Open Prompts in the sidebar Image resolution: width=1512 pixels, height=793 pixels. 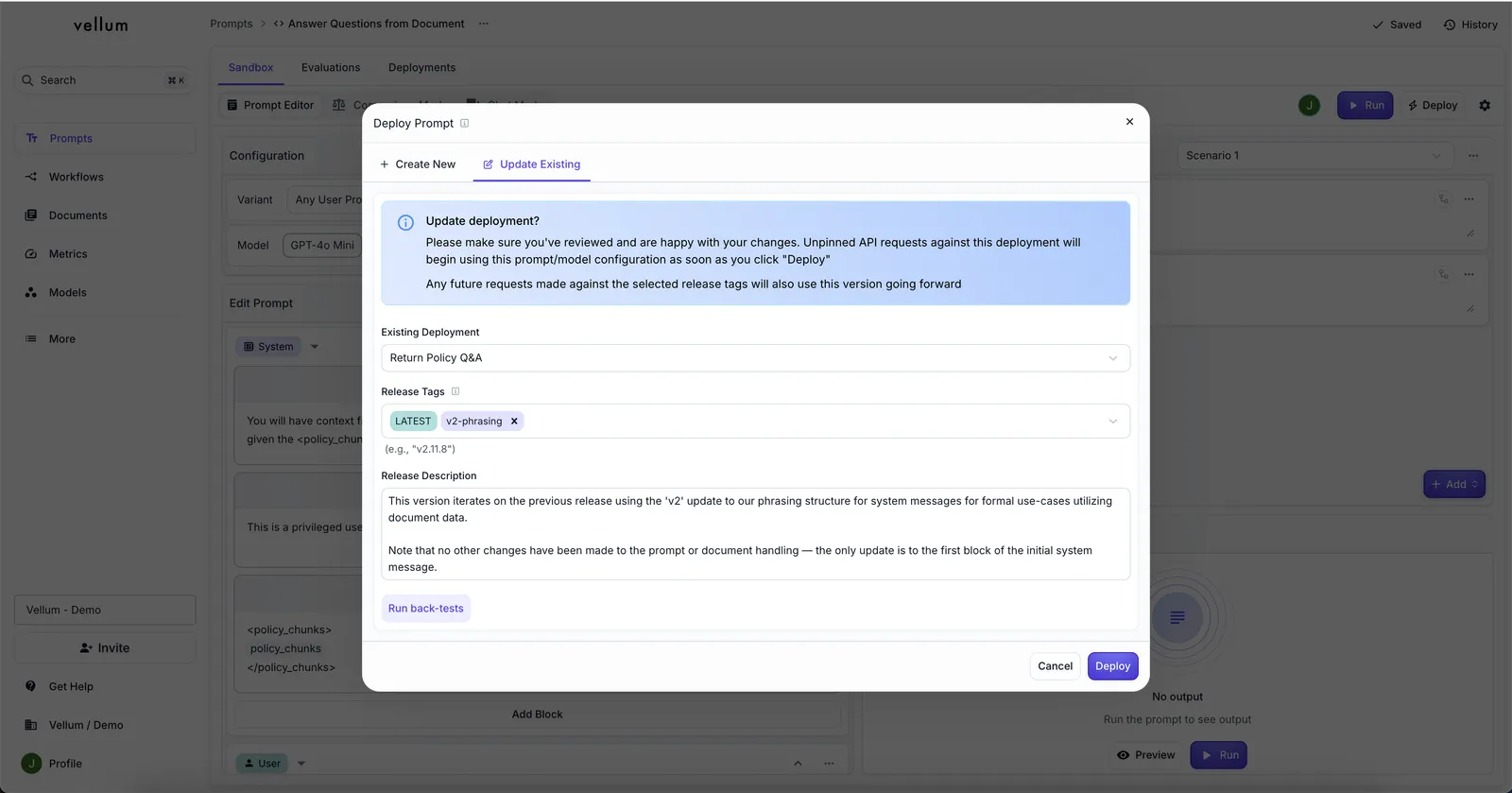(105, 138)
